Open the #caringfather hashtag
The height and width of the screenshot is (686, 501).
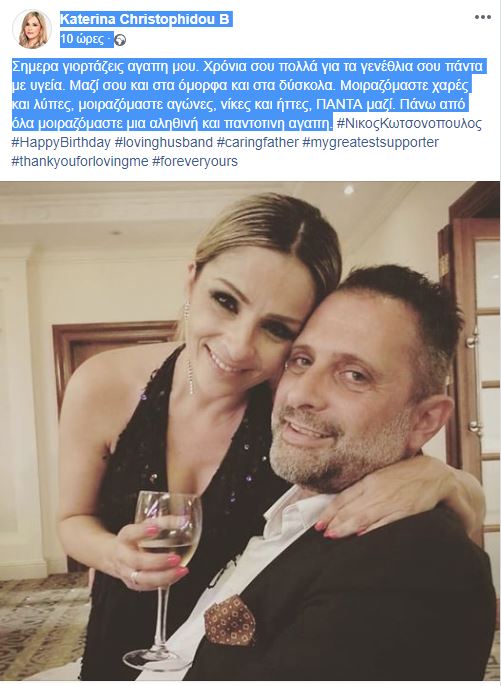click(x=257, y=143)
